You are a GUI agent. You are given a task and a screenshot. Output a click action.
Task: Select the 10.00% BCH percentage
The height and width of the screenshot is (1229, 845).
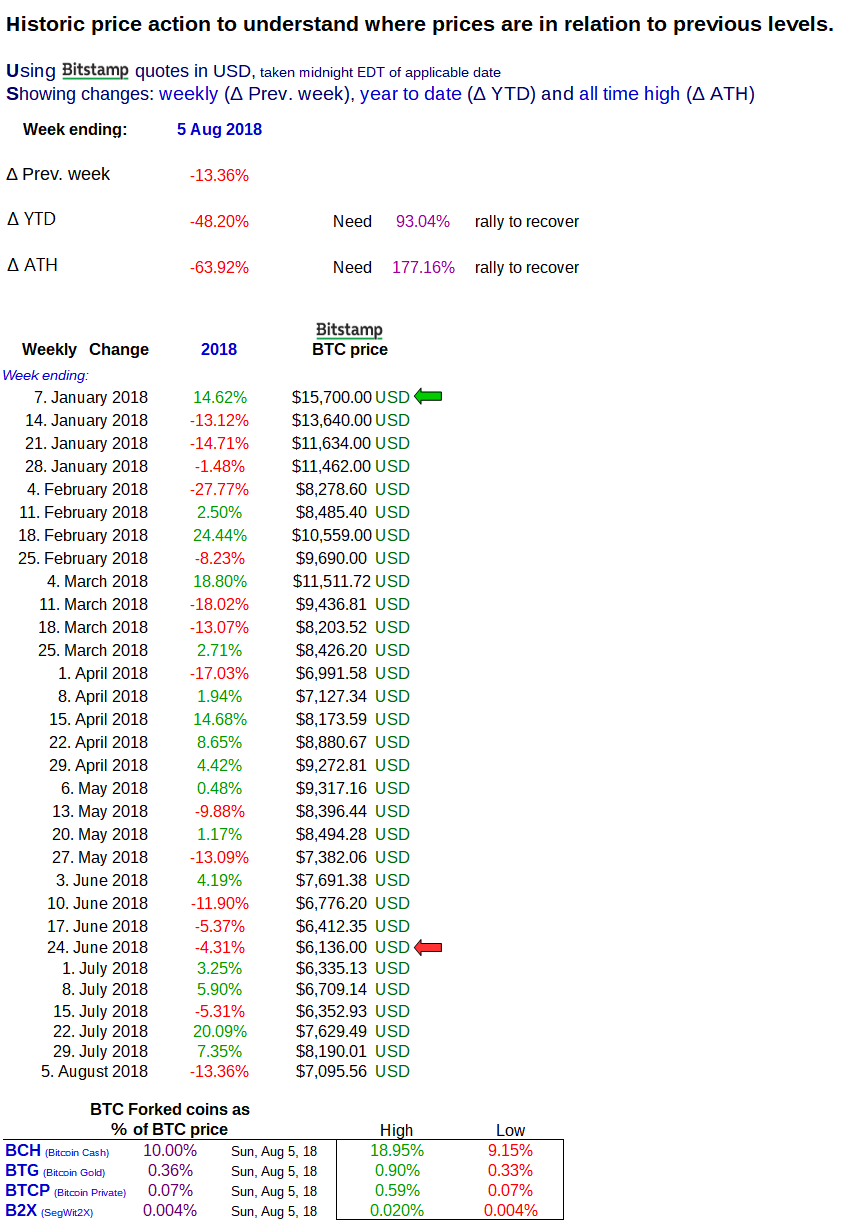tap(170, 1151)
